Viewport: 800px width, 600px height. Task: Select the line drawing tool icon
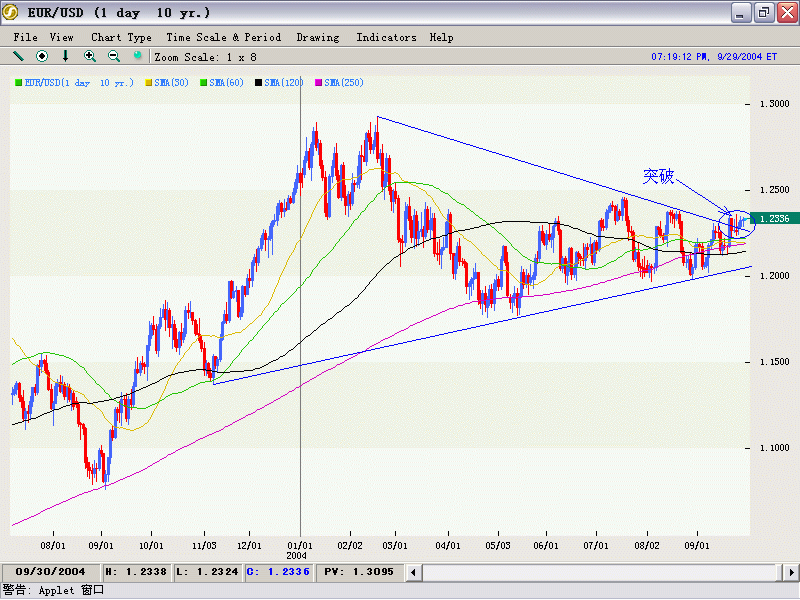[x=18, y=56]
